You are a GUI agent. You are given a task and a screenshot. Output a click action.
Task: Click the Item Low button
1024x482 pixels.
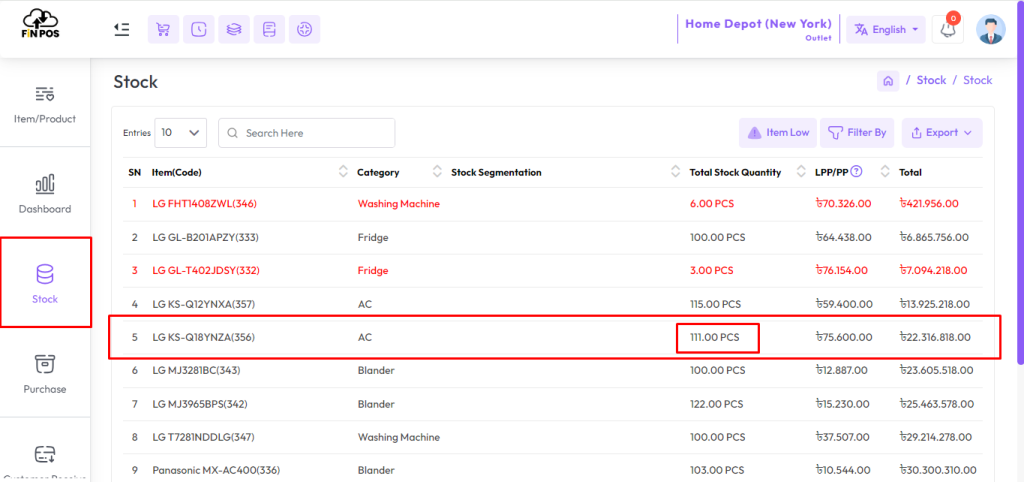click(778, 133)
